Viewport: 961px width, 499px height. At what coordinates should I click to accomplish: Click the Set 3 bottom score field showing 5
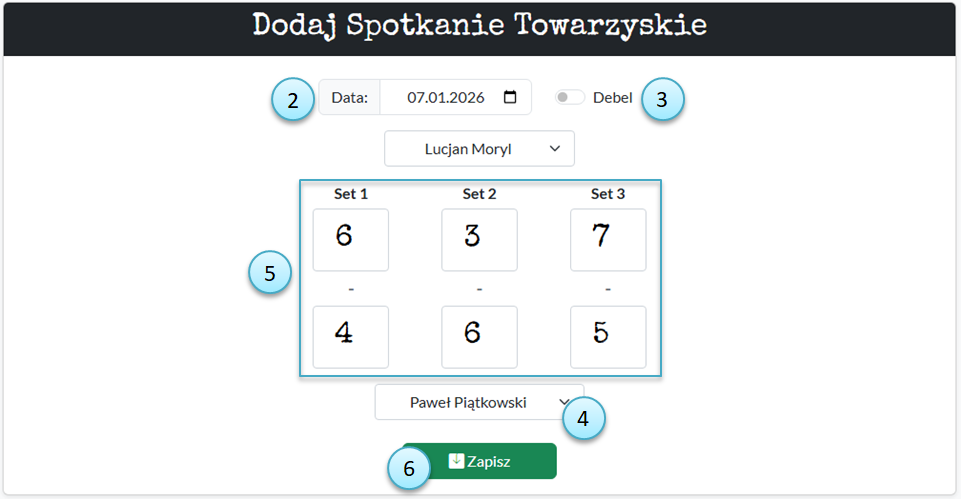(x=607, y=336)
